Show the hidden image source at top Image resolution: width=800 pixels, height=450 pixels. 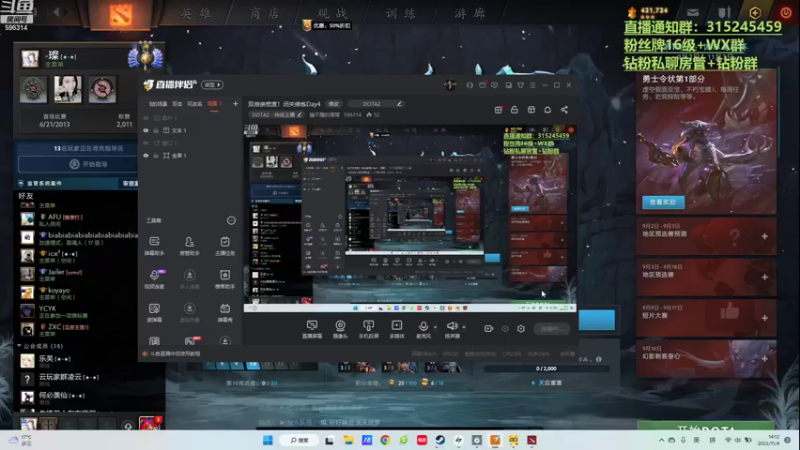[146, 118]
